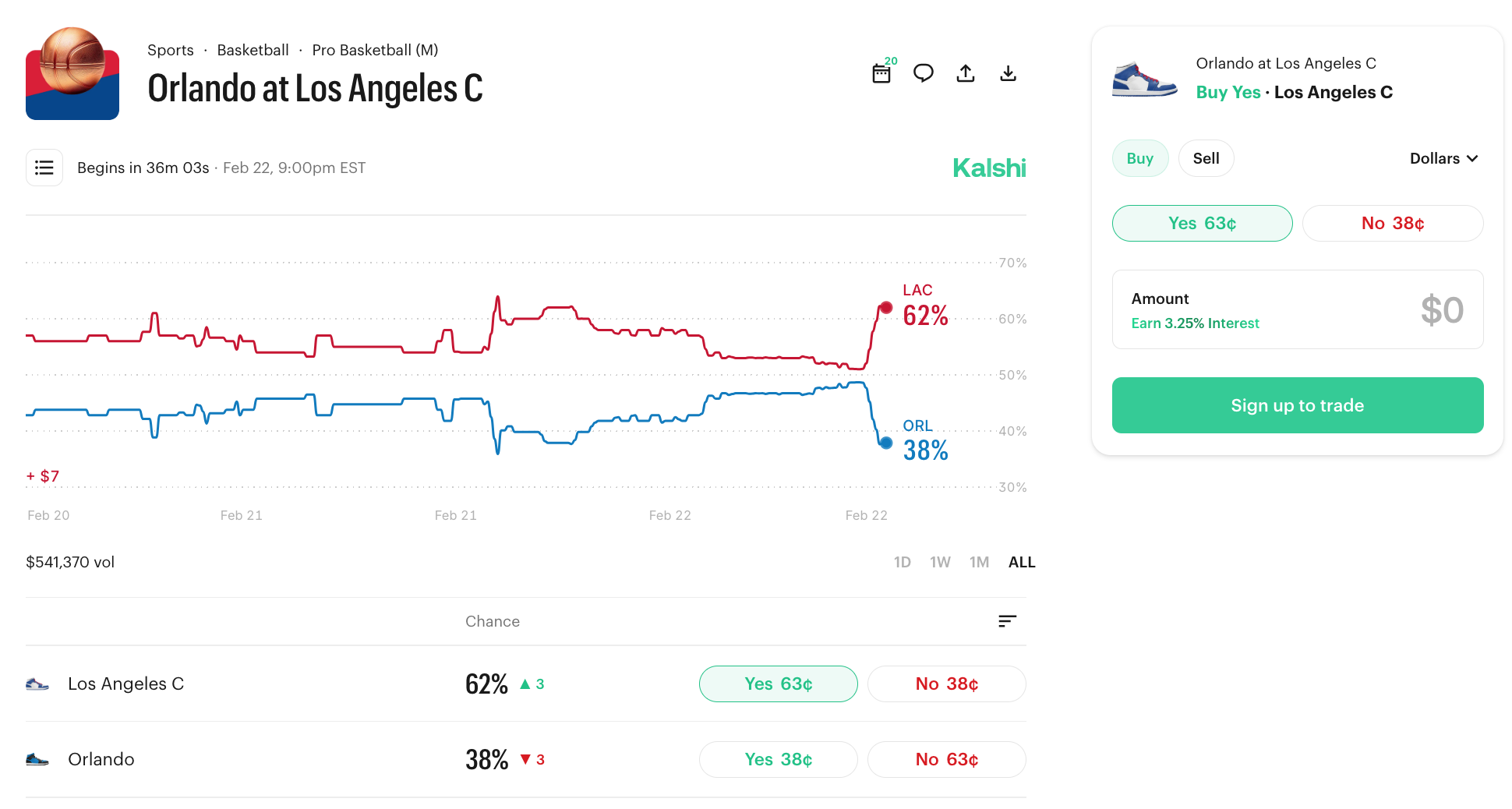Open the comments speech bubble icon
Image resolution: width=1512 pixels, height=809 pixels.
coord(924,73)
